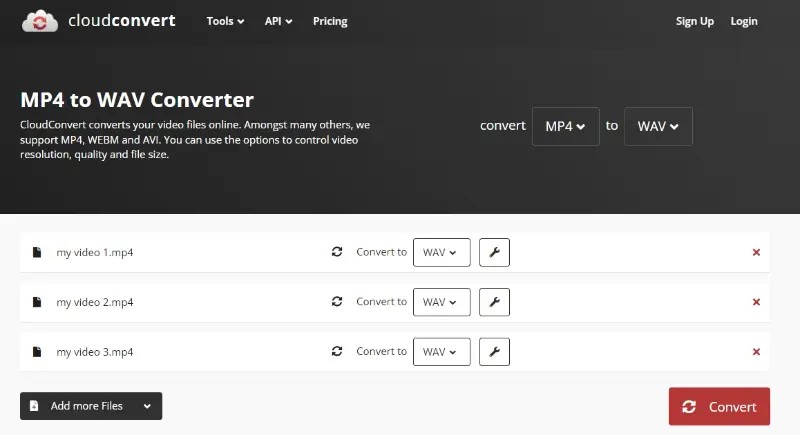Remove my video 1.mp4 with red X

click(756, 252)
